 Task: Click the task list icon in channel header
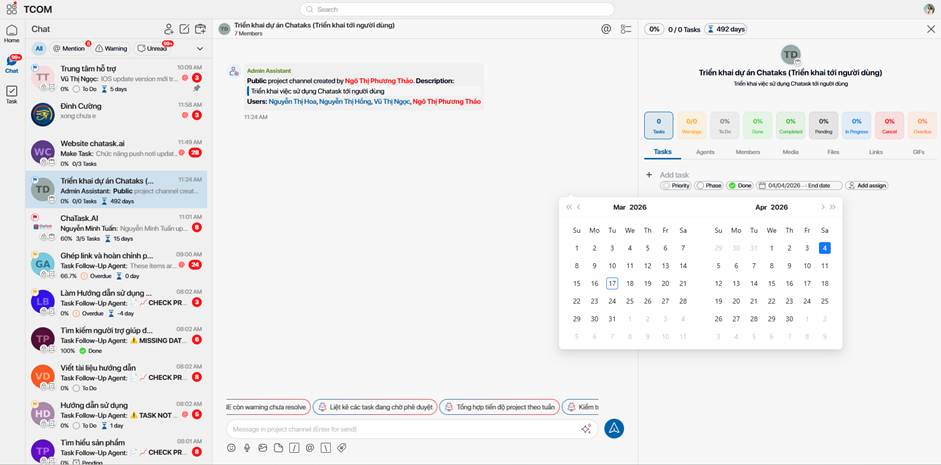point(626,29)
